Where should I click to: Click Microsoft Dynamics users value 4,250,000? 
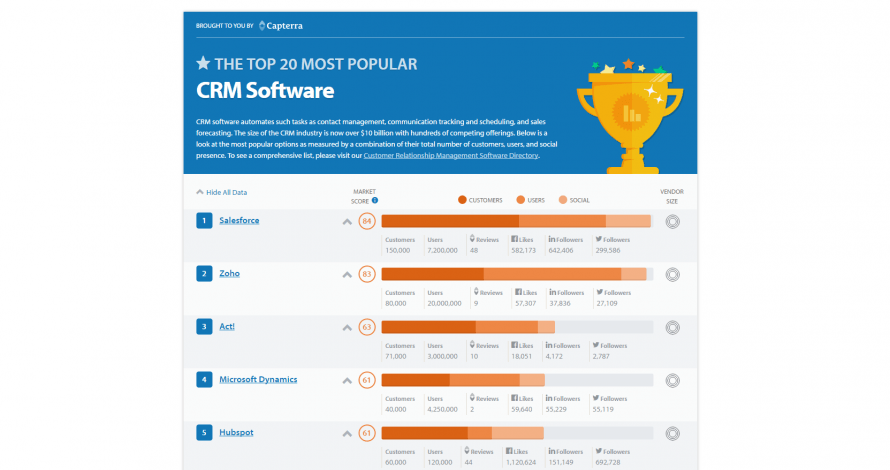tap(442, 409)
